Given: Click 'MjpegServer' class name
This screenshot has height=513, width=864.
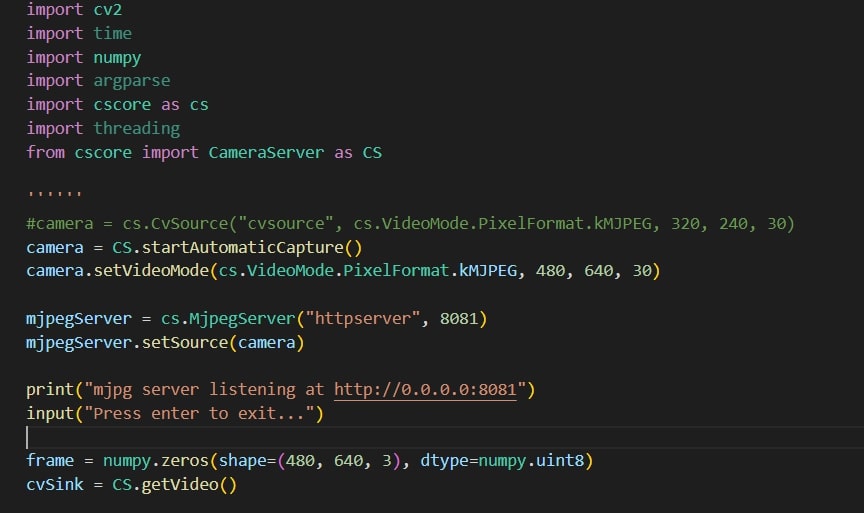Looking at the screenshot, I should pos(242,318).
